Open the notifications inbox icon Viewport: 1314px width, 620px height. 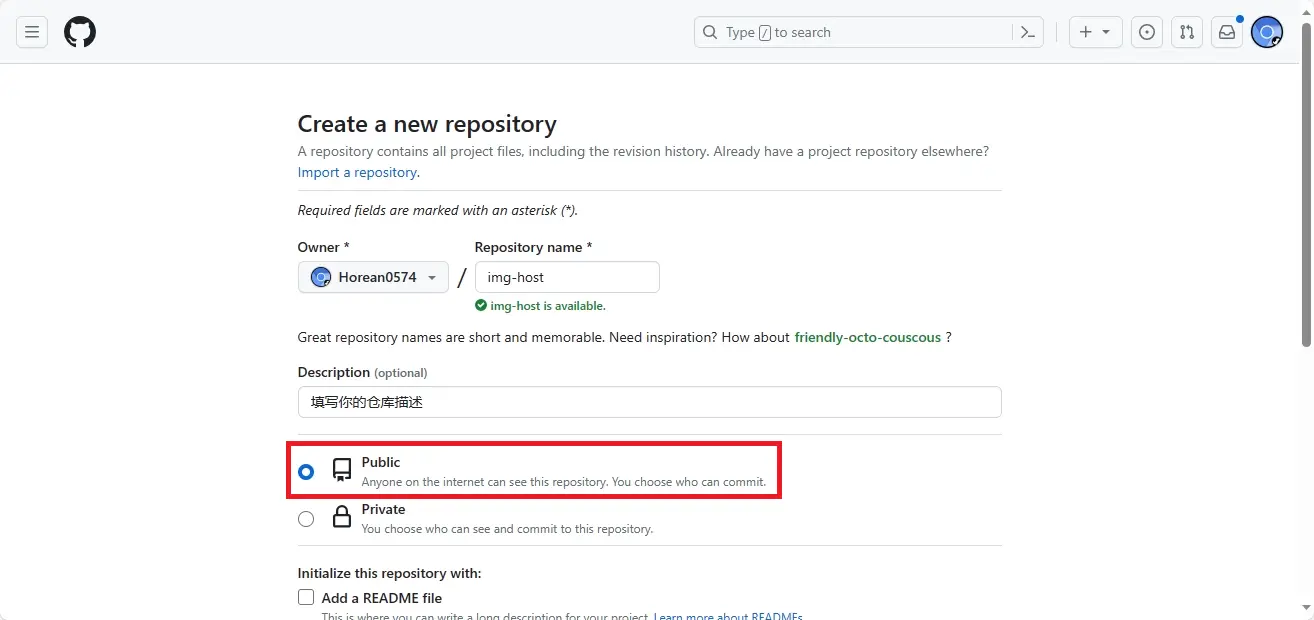1227,32
